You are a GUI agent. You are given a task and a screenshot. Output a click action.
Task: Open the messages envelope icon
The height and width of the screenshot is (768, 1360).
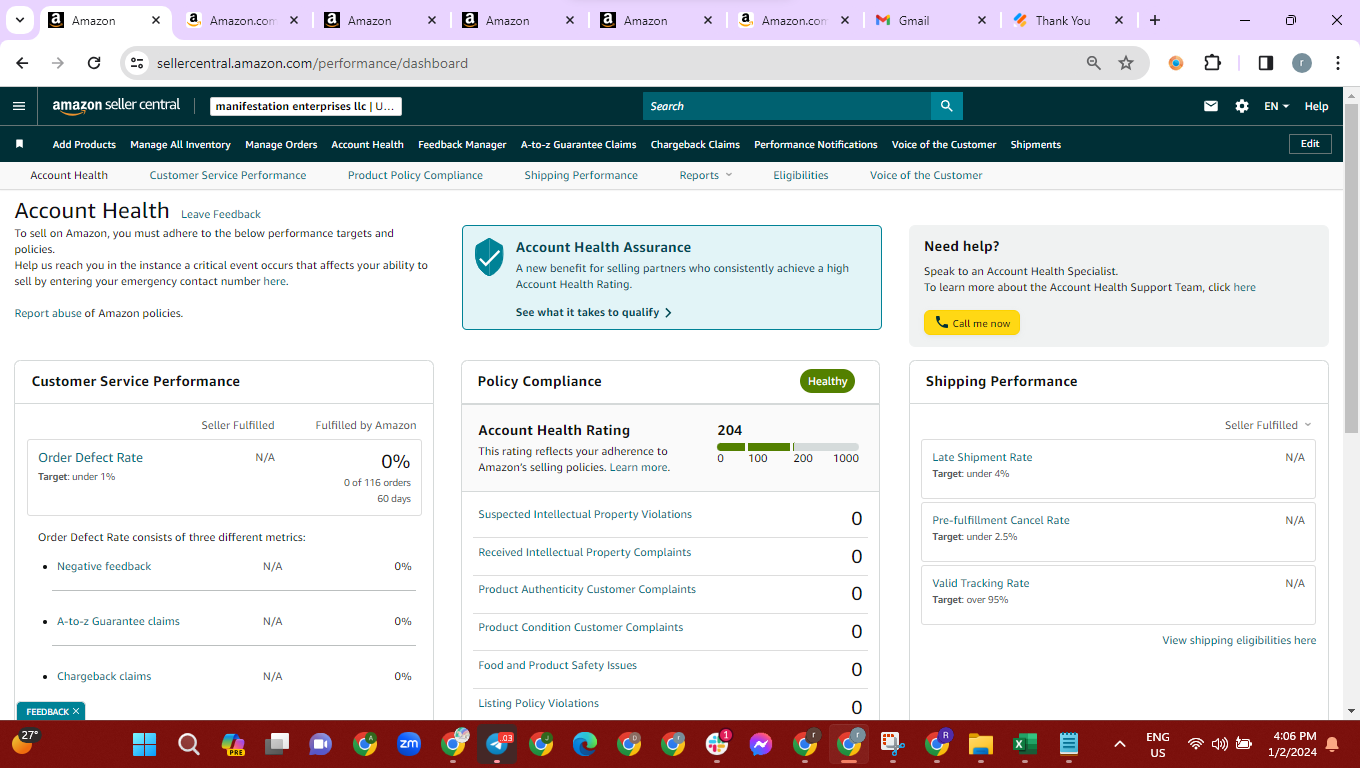coord(1211,106)
